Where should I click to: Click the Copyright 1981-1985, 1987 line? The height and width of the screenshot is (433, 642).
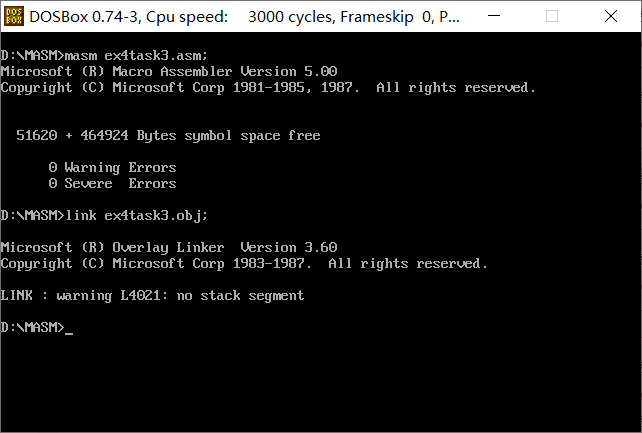[268, 87]
